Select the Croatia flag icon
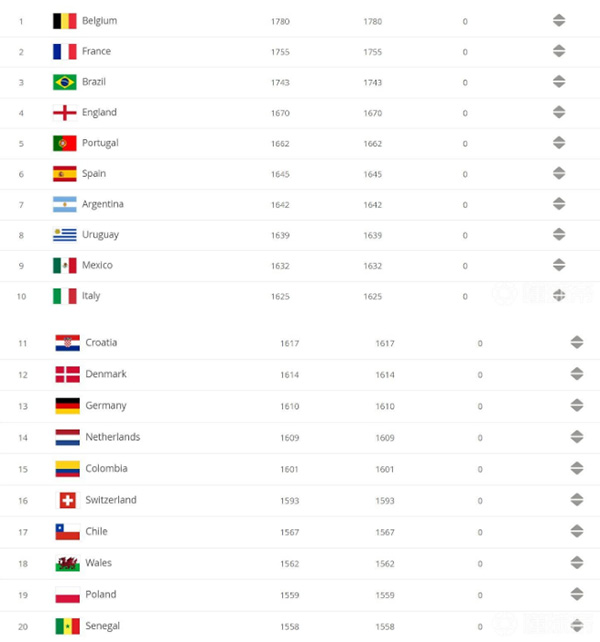This screenshot has height=642, width=600. point(67,343)
